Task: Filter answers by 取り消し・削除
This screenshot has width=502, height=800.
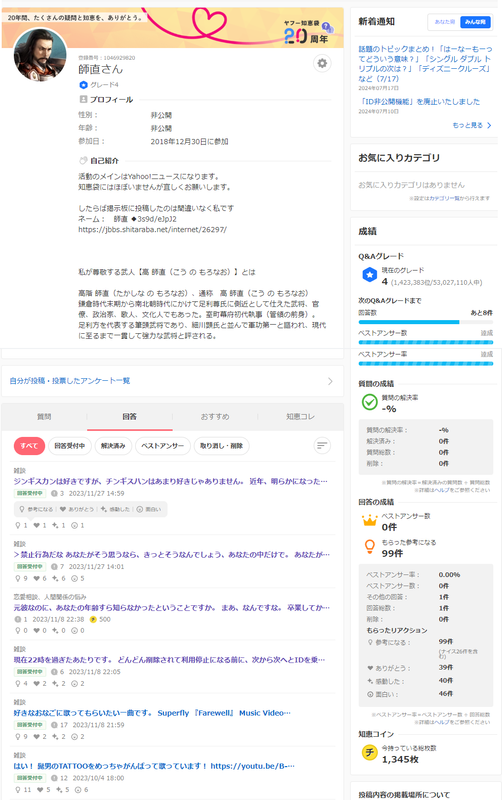Action: tap(221, 445)
